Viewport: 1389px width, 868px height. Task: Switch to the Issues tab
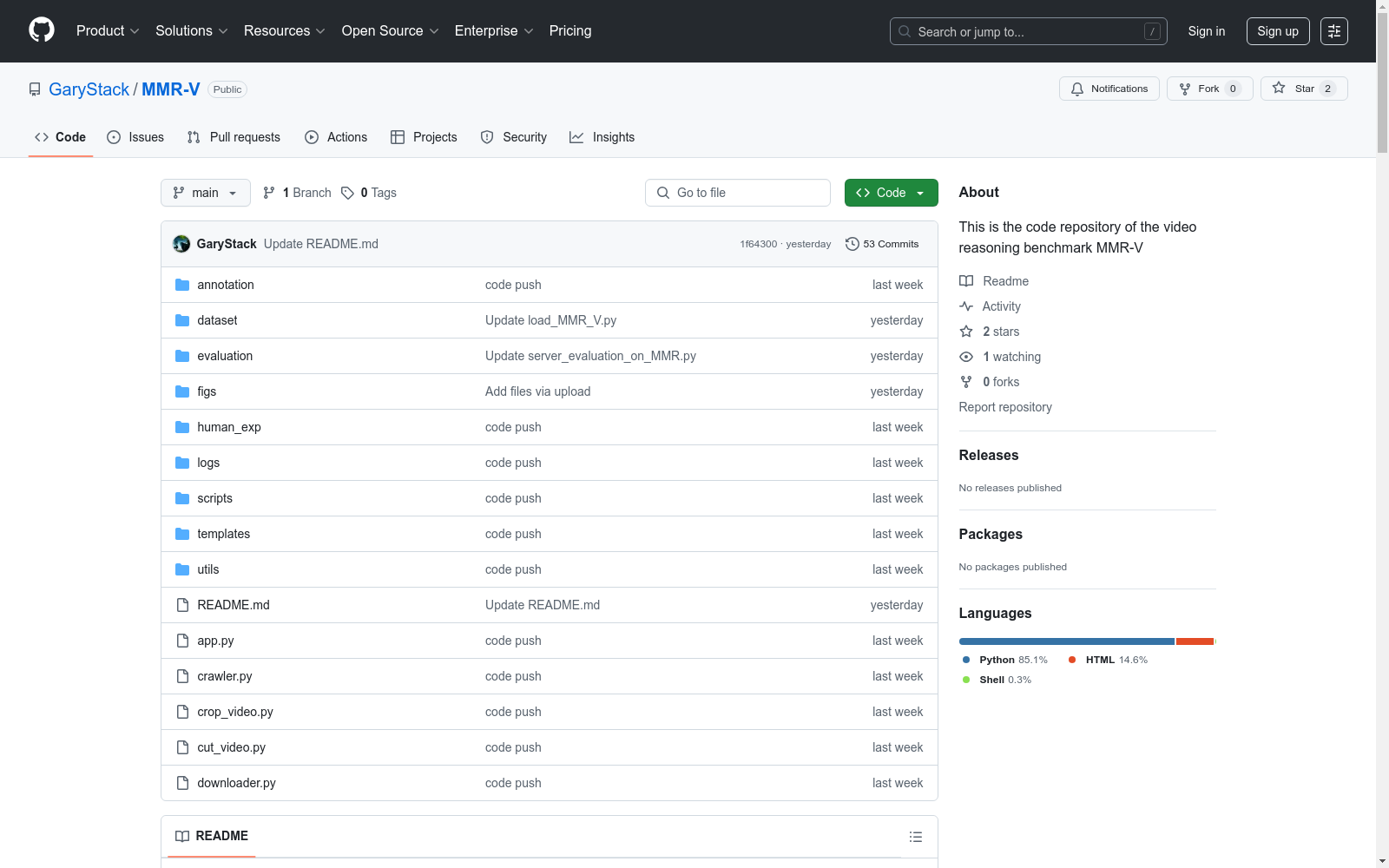pyautogui.click(x=135, y=137)
